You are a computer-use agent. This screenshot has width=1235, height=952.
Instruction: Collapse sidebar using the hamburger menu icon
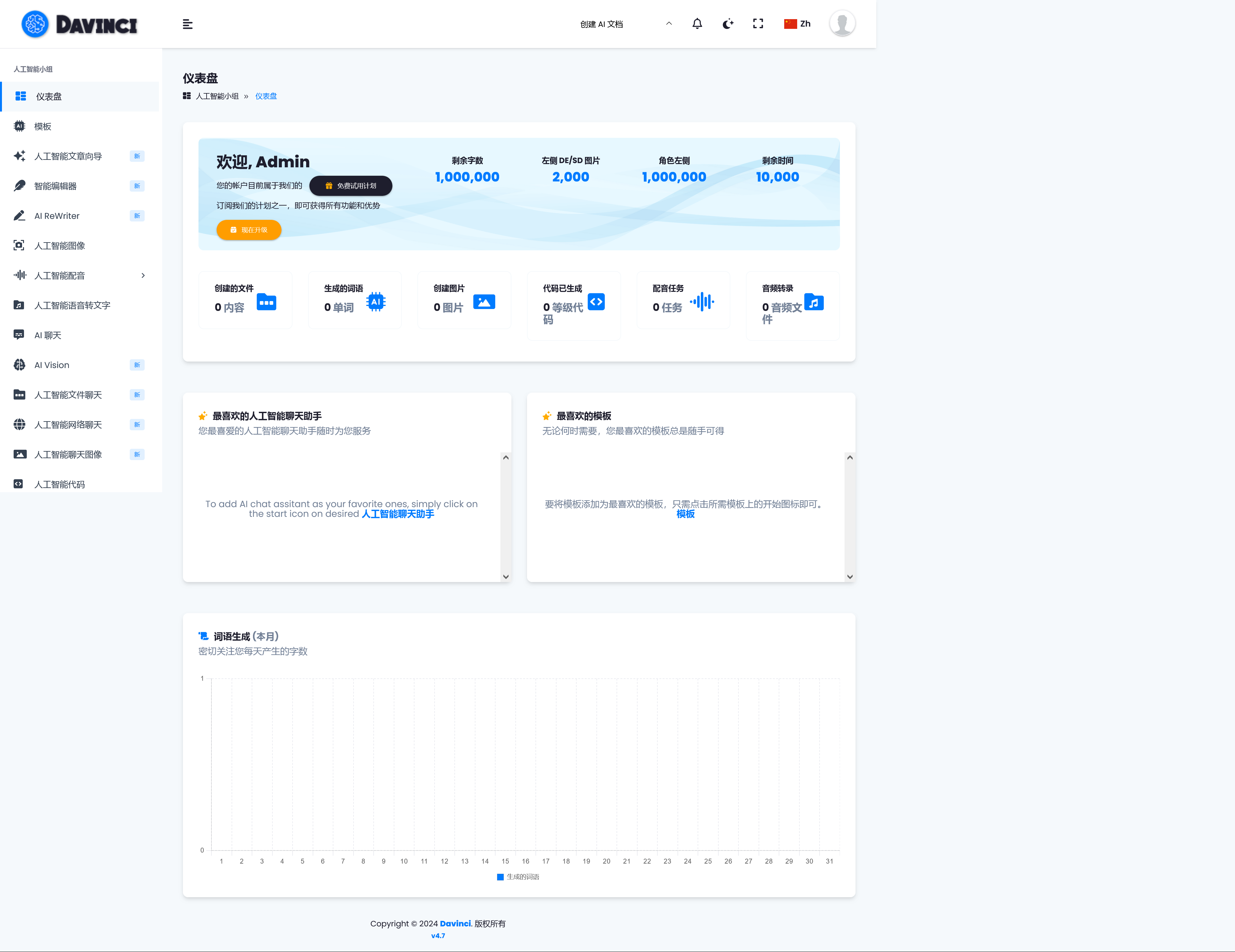tap(188, 24)
